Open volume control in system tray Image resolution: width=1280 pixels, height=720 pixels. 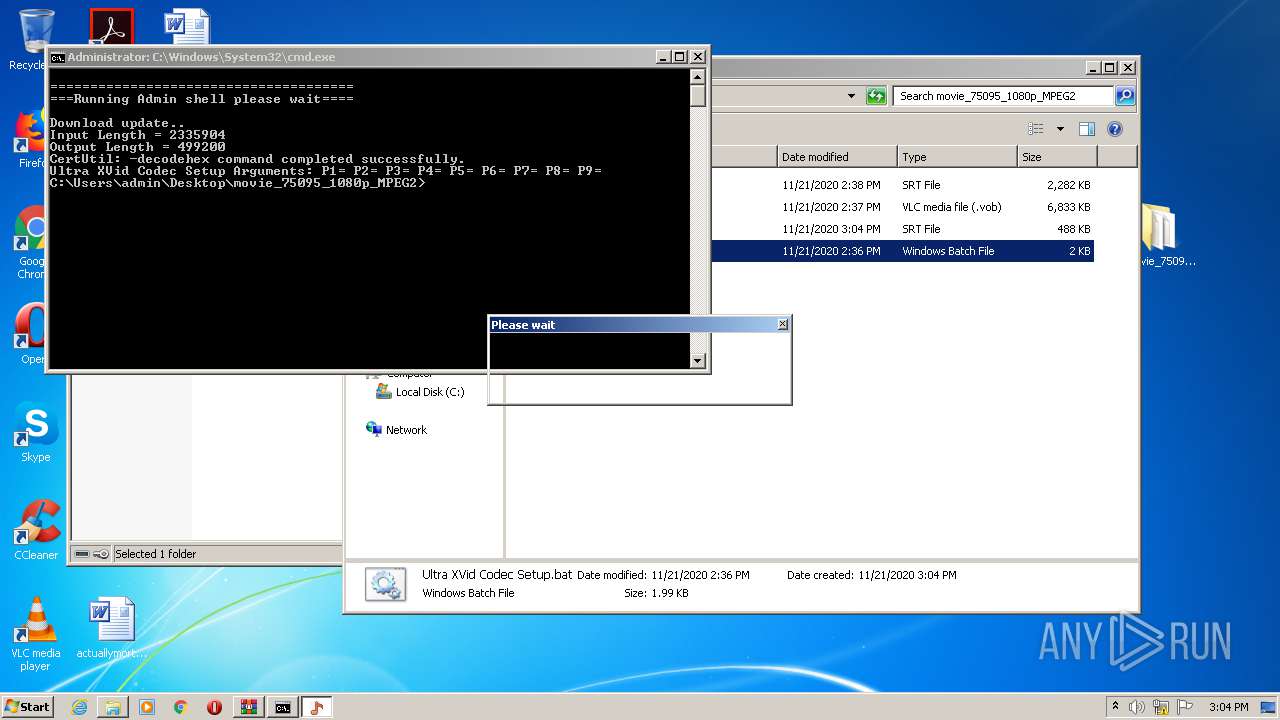point(1137,707)
